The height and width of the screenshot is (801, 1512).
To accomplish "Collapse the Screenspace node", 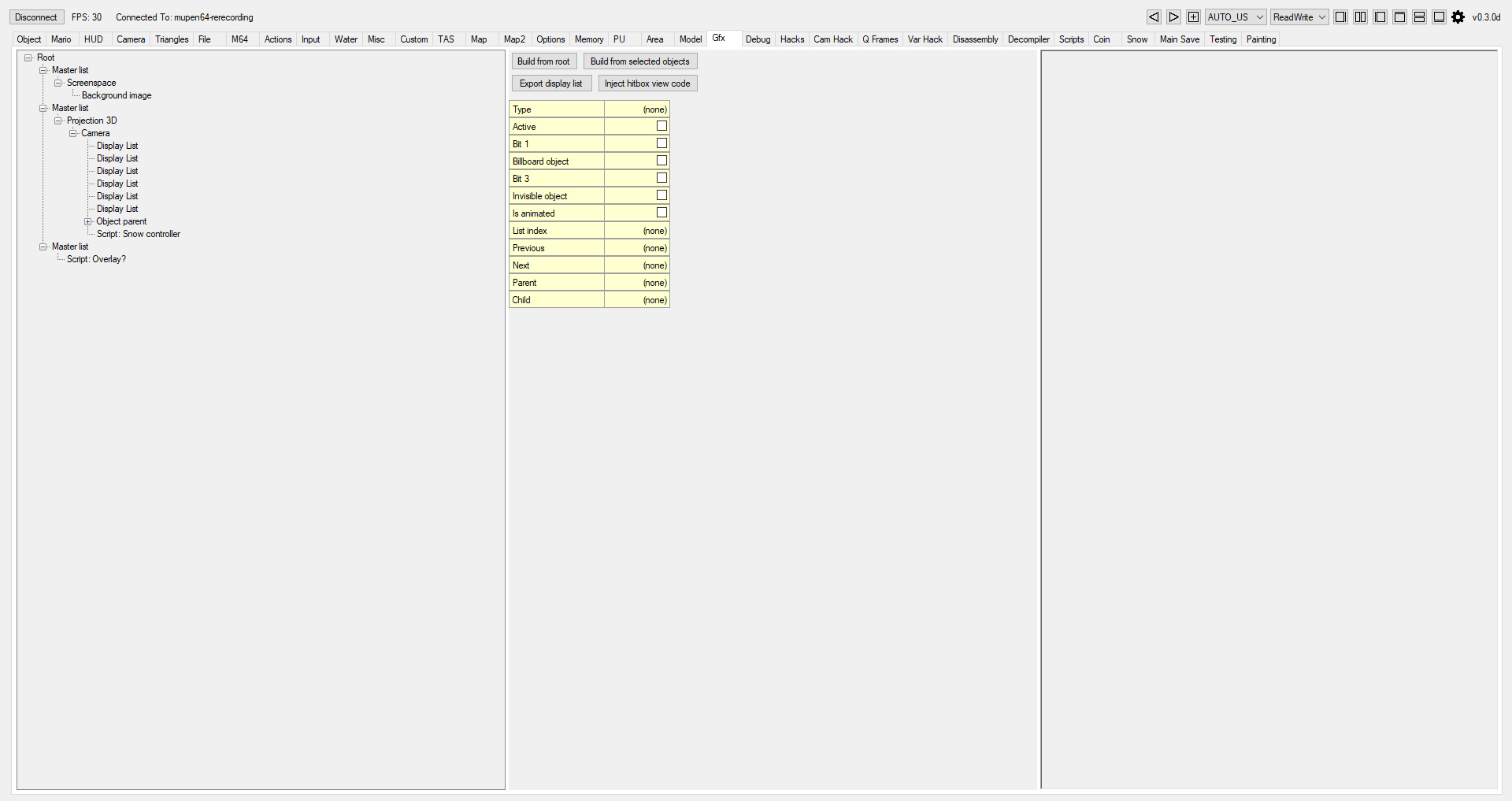I will [58, 83].
